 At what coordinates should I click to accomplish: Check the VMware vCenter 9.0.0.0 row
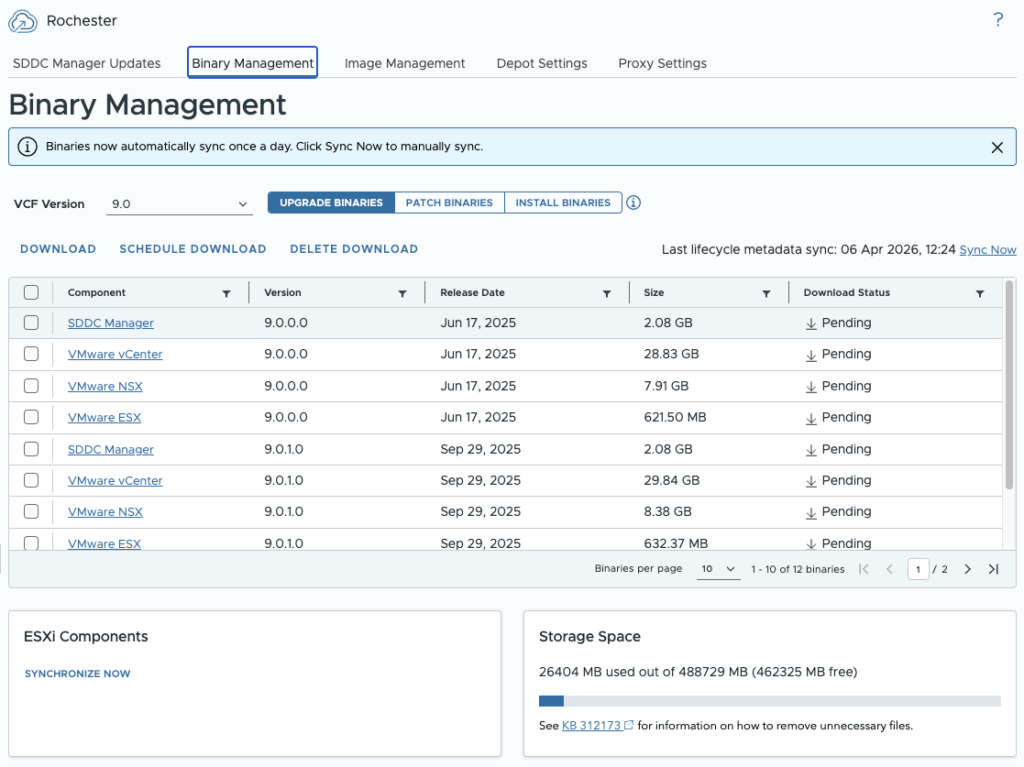pos(31,354)
